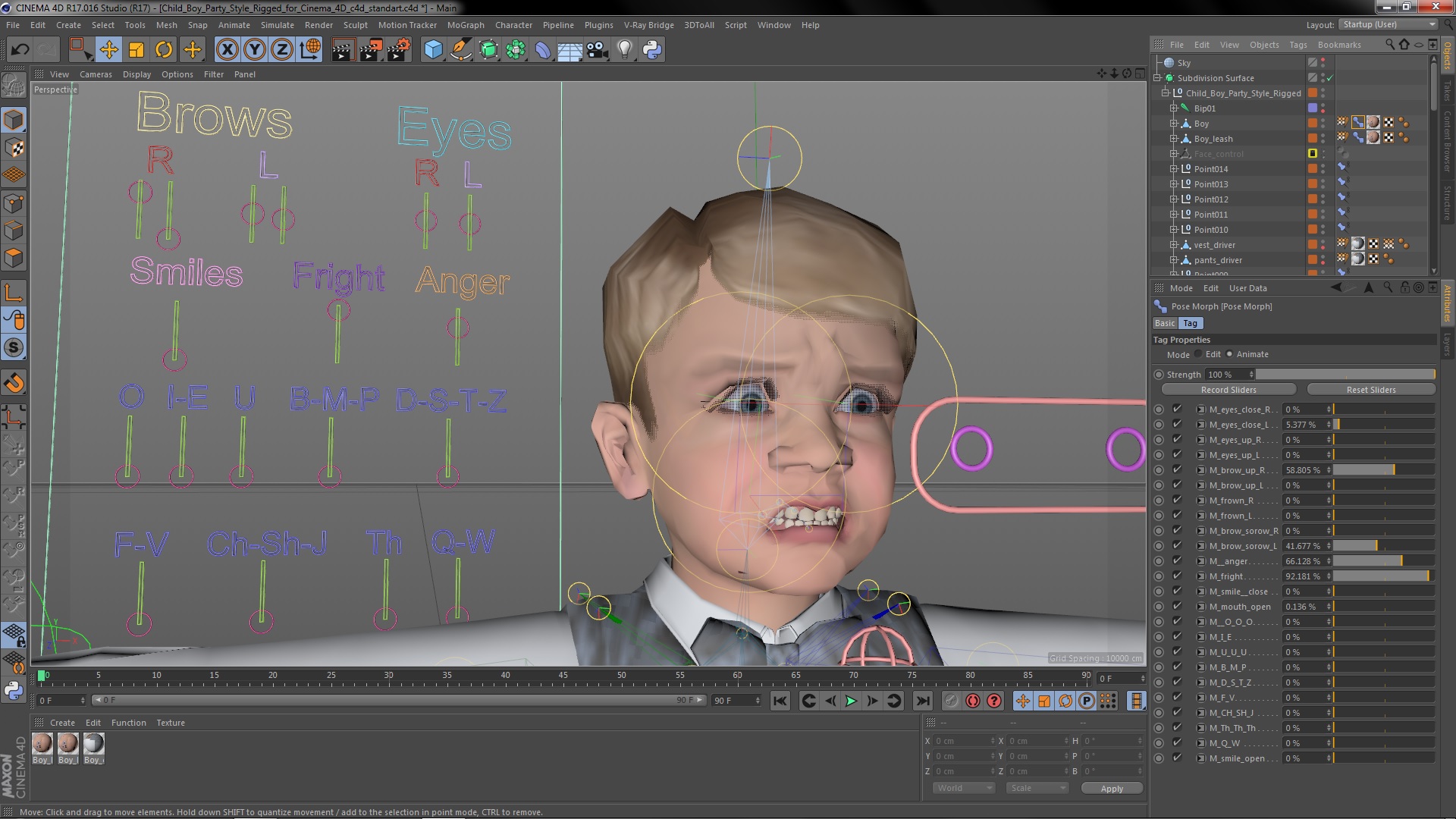Adjust the M_fright slider bar
Image resolution: width=1456 pixels, height=819 pixels.
point(1384,576)
